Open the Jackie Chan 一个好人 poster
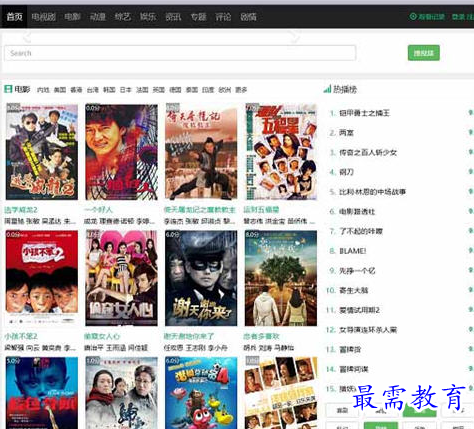The image size is (474, 429). click(121, 152)
